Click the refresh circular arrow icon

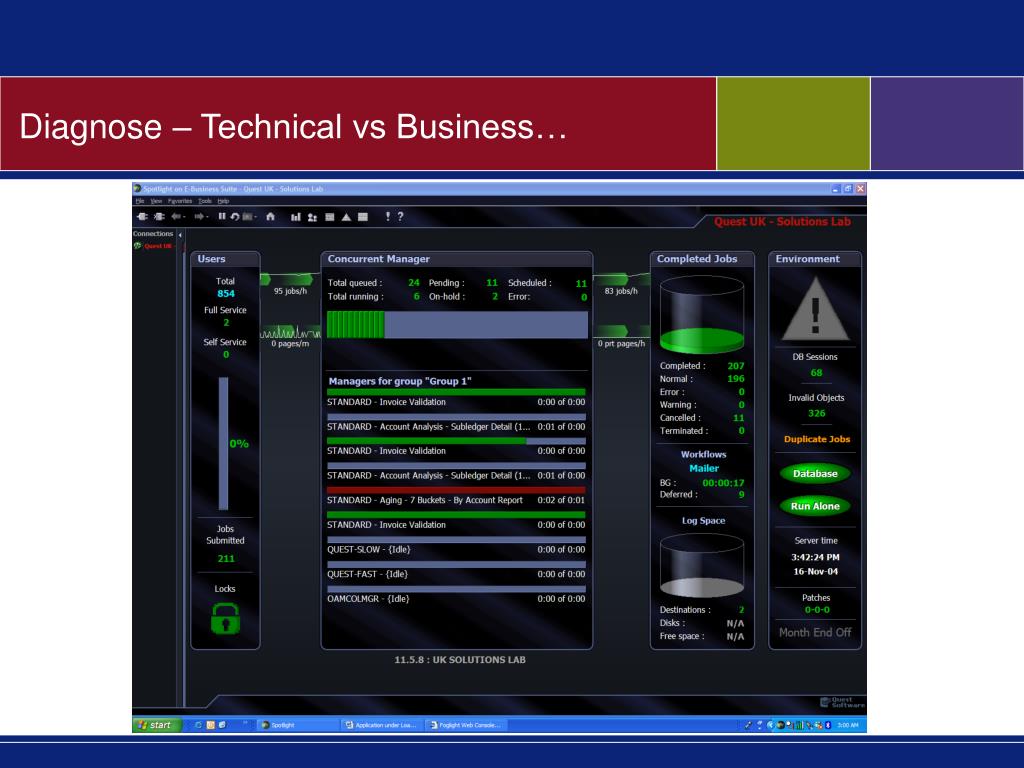pos(234,217)
